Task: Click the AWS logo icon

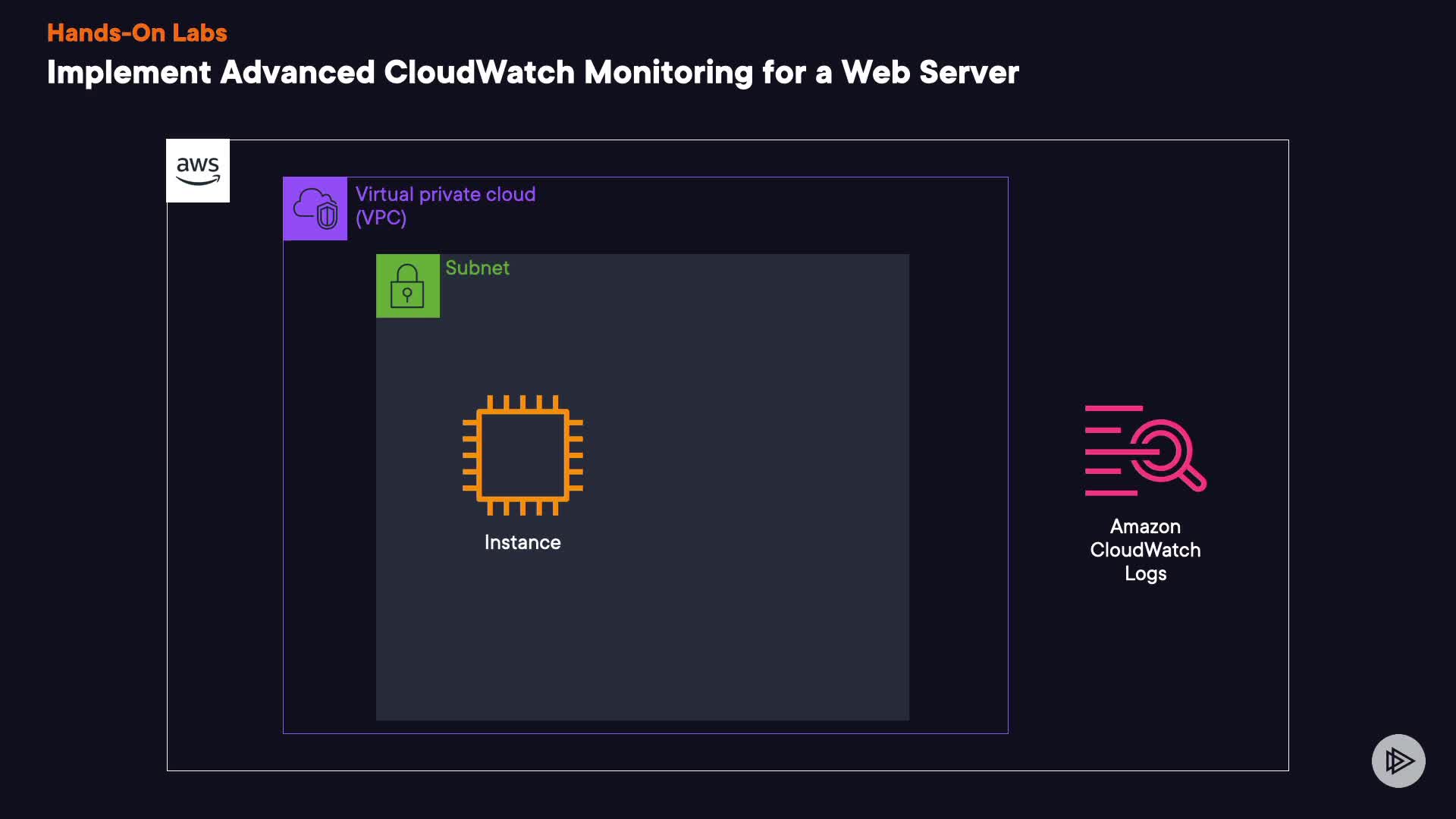Action: pyautogui.click(x=198, y=171)
